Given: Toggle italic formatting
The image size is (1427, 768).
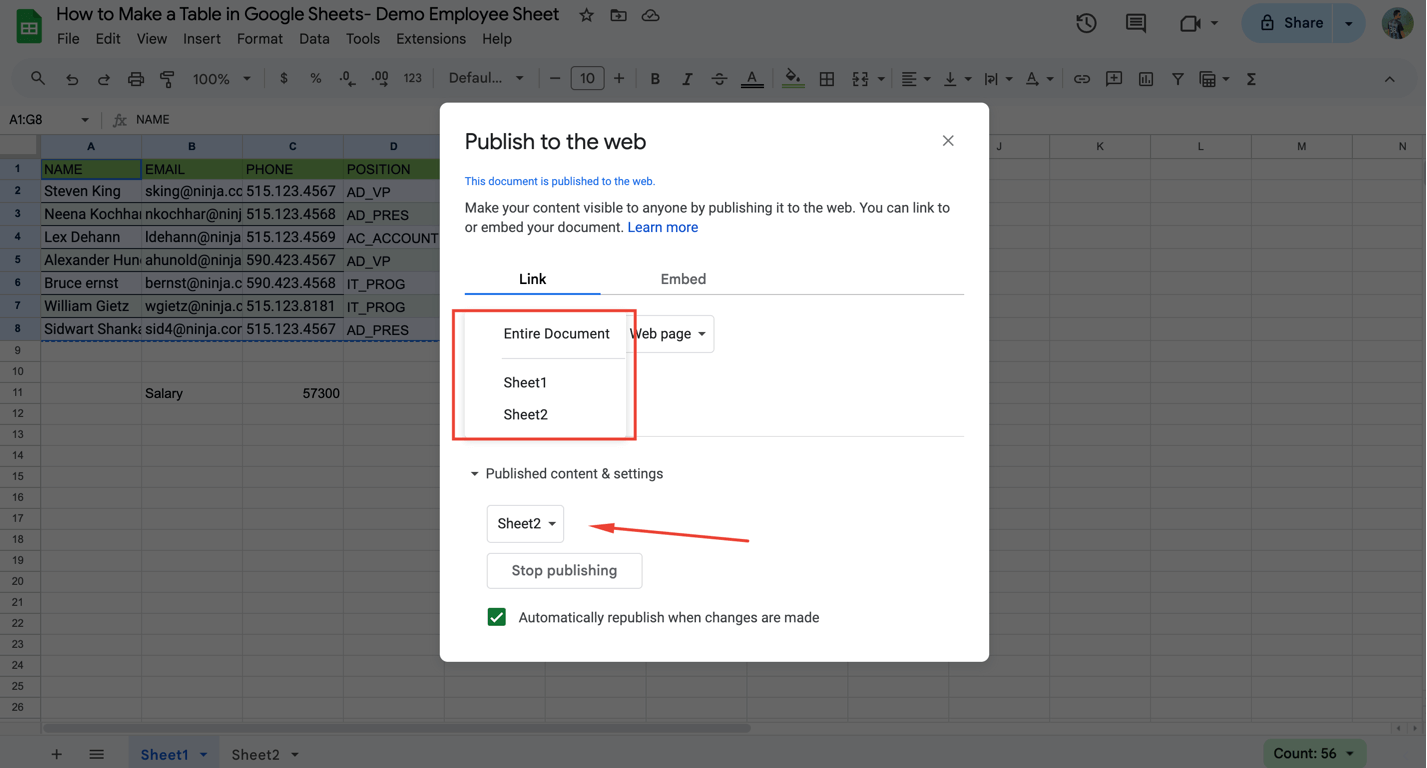Looking at the screenshot, I should (687, 79).
